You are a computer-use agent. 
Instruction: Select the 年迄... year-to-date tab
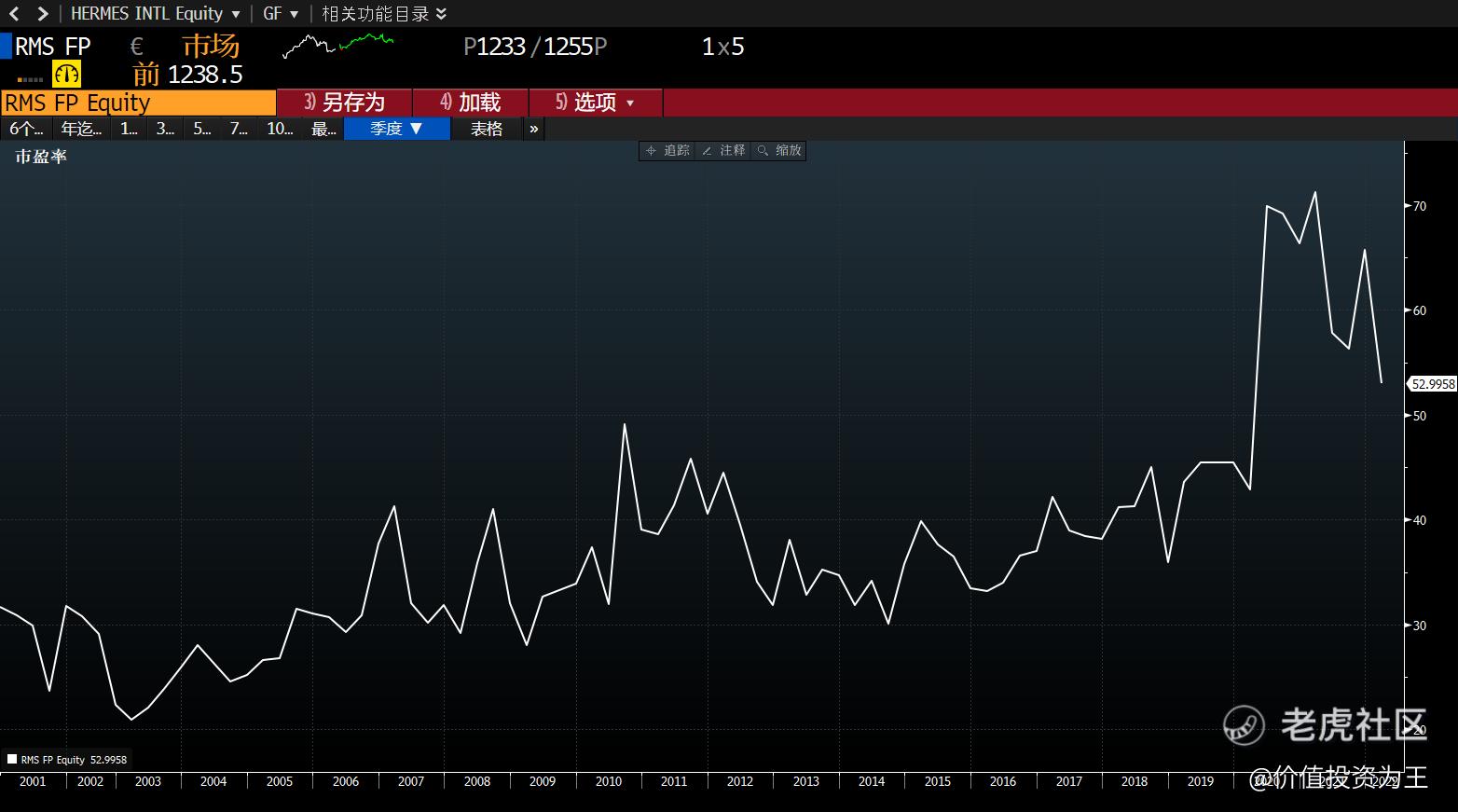tap(81, 129)
